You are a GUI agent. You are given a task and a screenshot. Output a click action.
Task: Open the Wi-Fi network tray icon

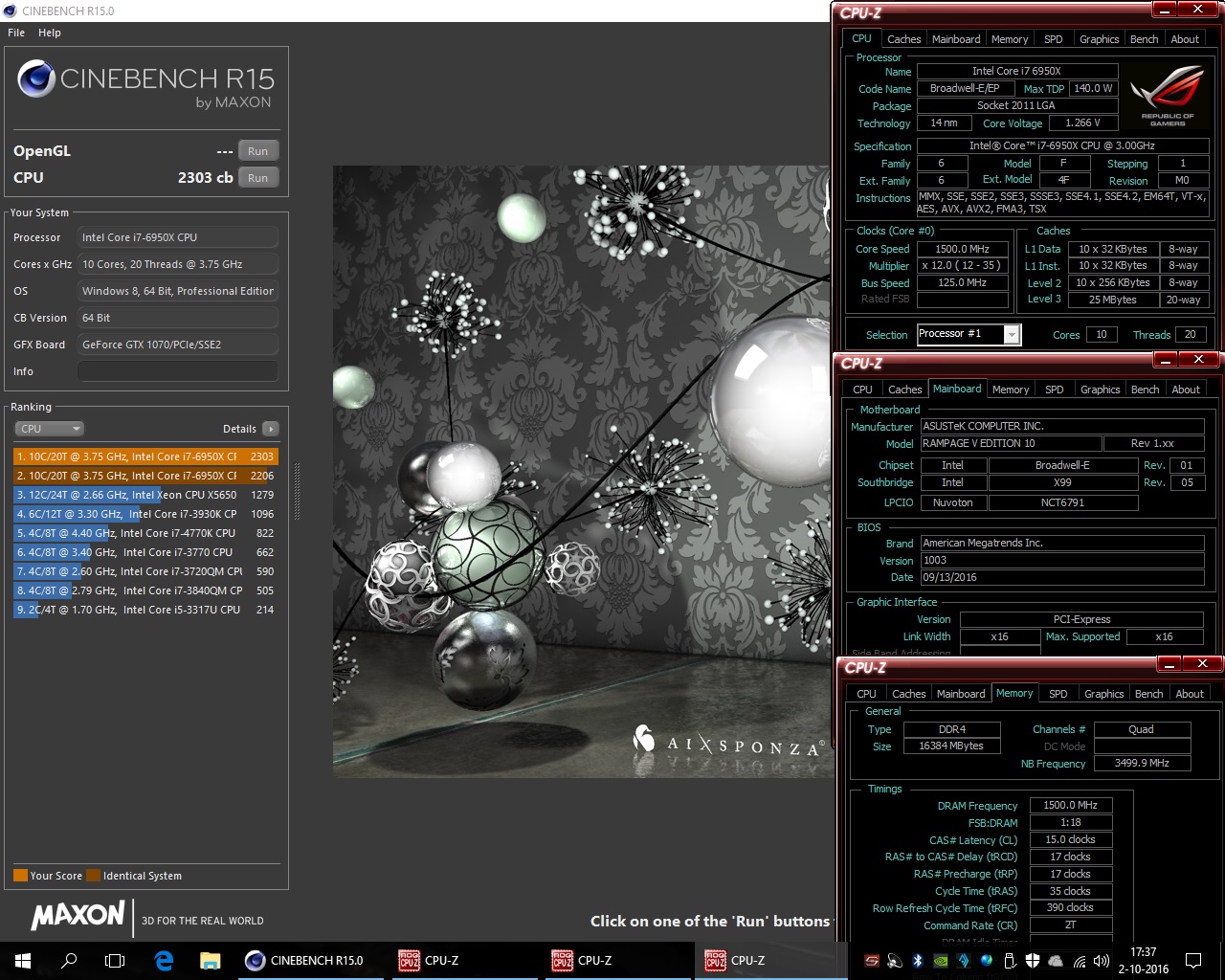[x=1080, y=961]
